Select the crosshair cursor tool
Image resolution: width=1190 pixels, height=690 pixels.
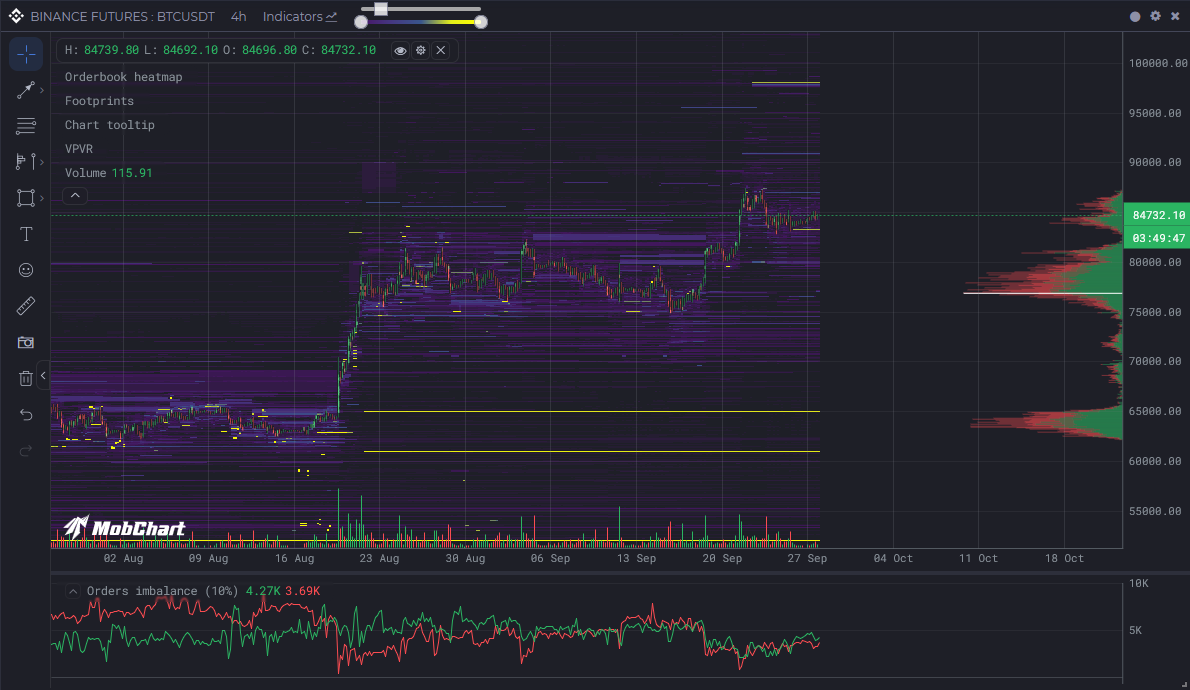coord(26,54)
